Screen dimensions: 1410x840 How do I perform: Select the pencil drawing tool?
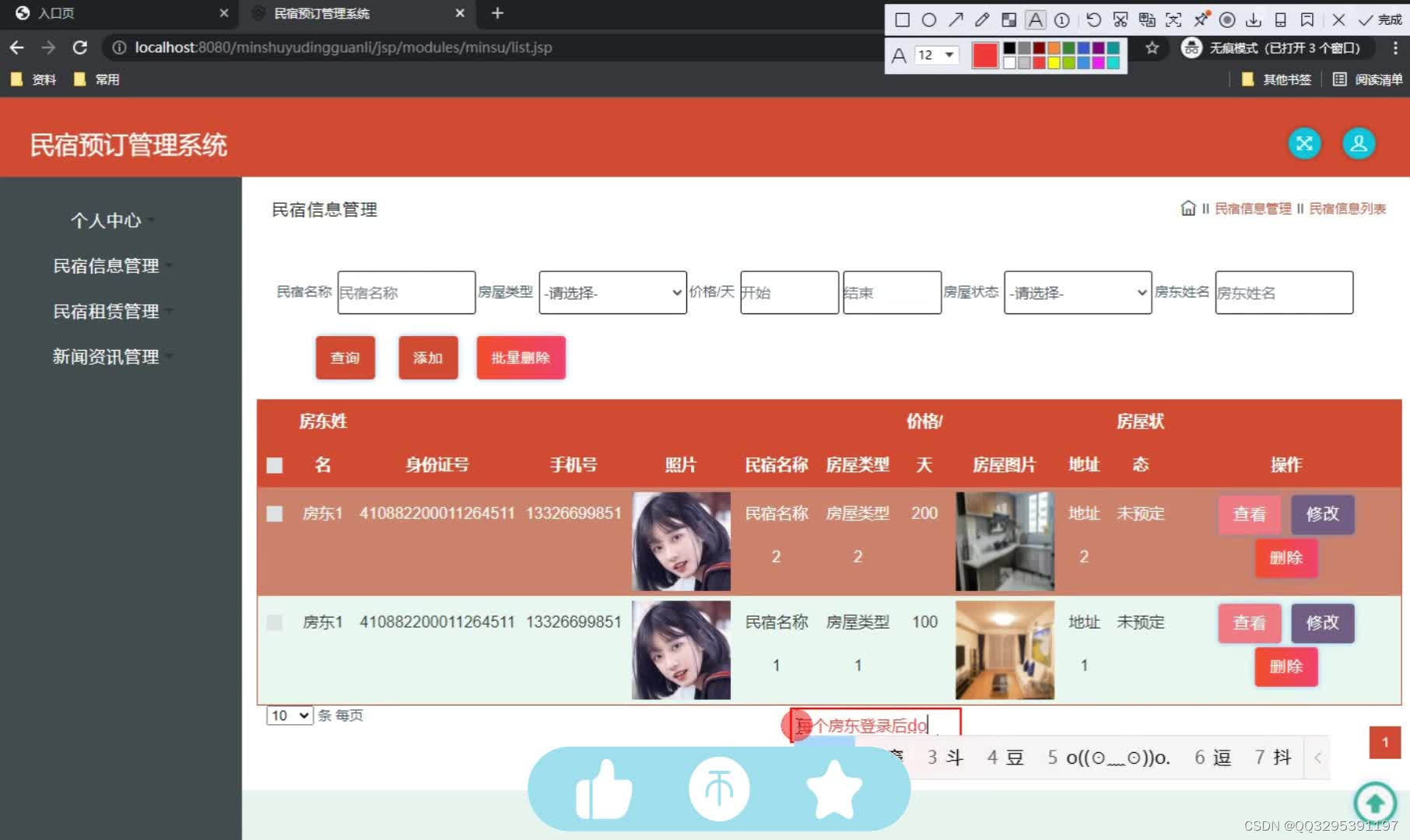click(982, 20)
